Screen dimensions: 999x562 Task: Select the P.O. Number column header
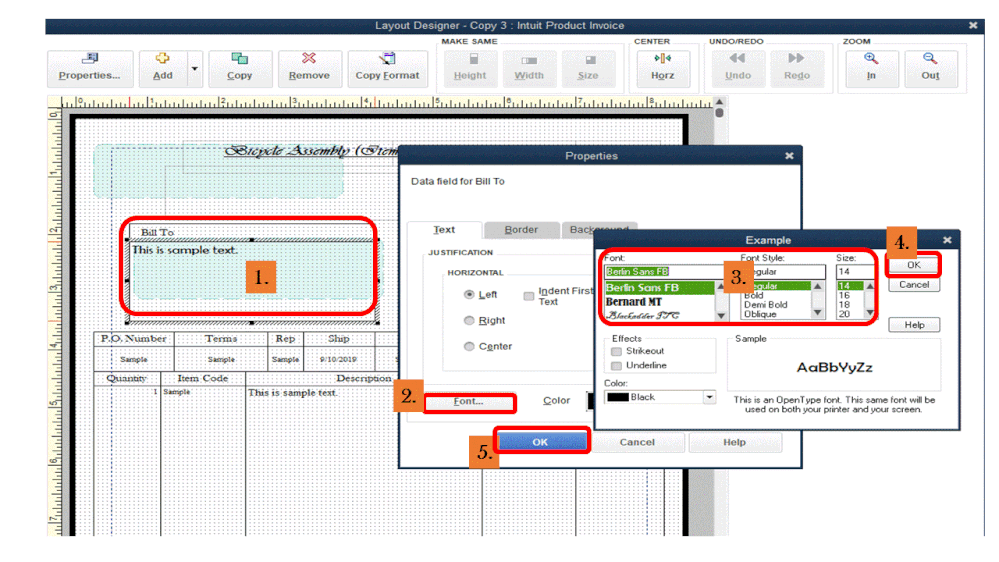click(134, 339)
